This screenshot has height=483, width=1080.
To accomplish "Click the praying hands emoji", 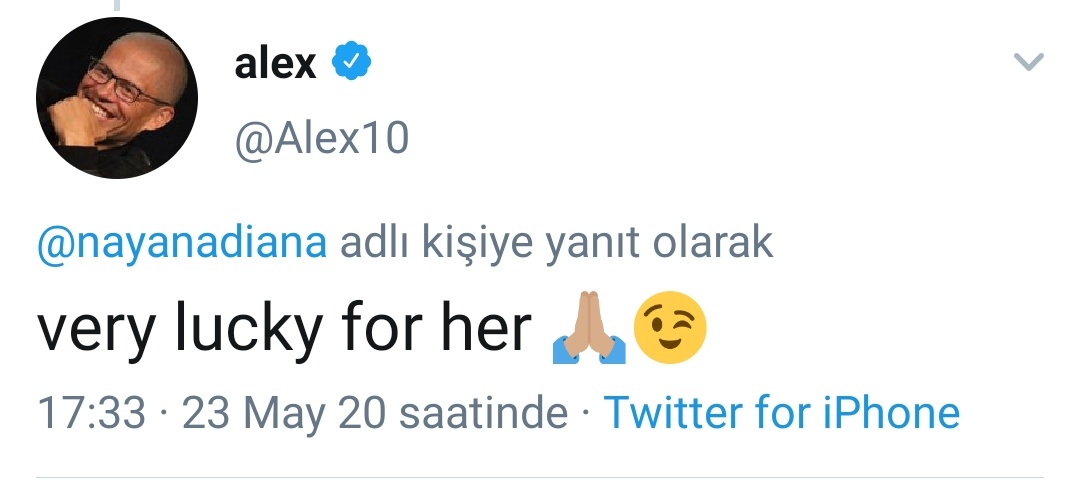I will tap(589, 327).
